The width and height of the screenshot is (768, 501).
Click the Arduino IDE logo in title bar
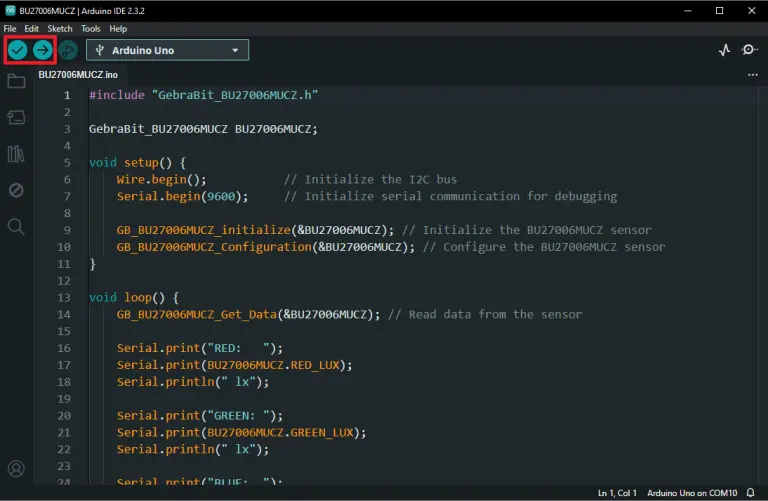10,10
